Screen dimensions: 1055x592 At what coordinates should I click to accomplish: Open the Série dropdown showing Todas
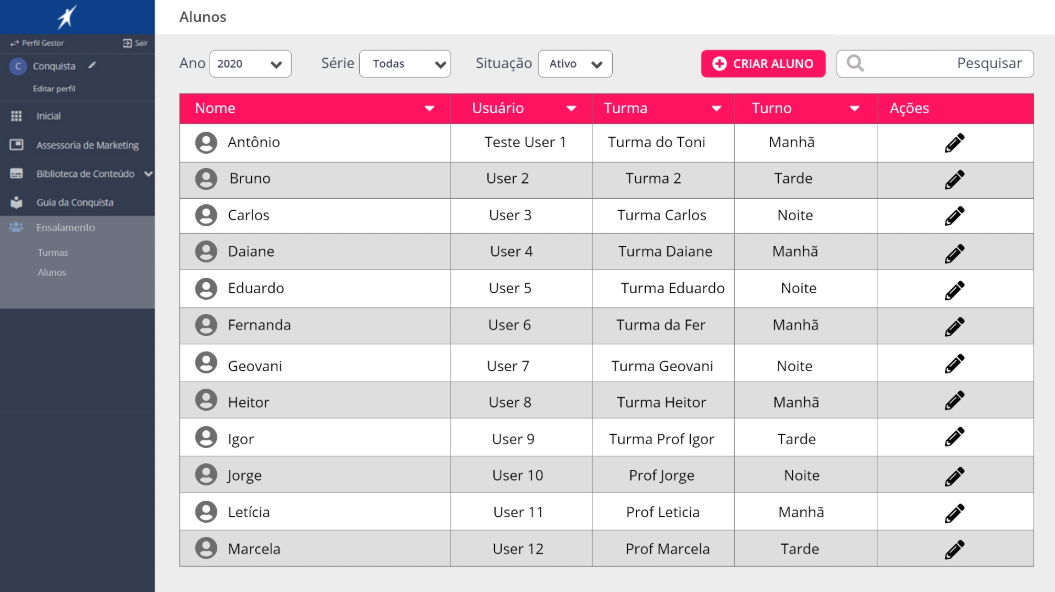[405, 64]
